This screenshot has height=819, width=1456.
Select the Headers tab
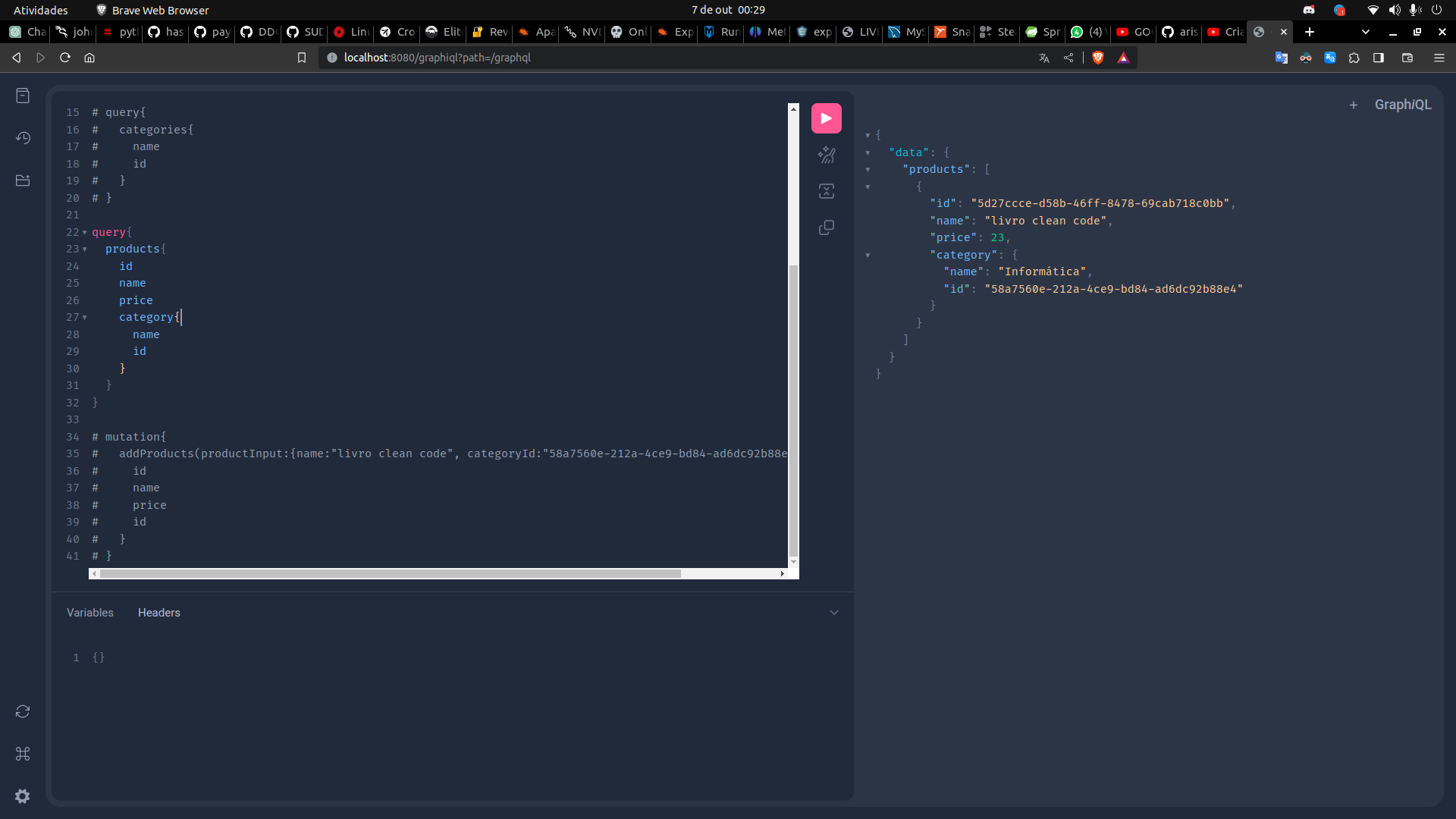coord(159,612)
